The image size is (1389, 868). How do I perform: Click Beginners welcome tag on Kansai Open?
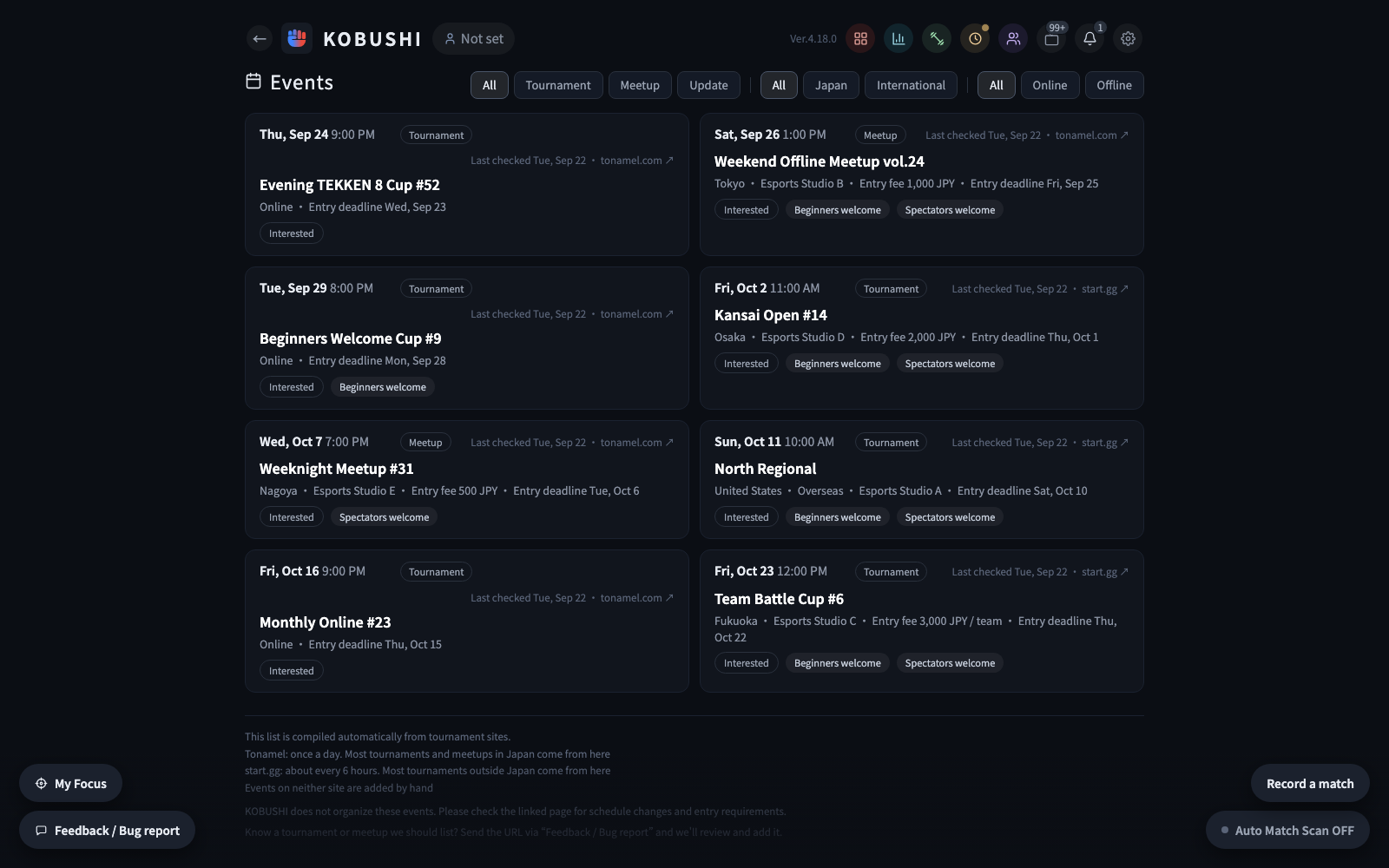pos(837,364)
